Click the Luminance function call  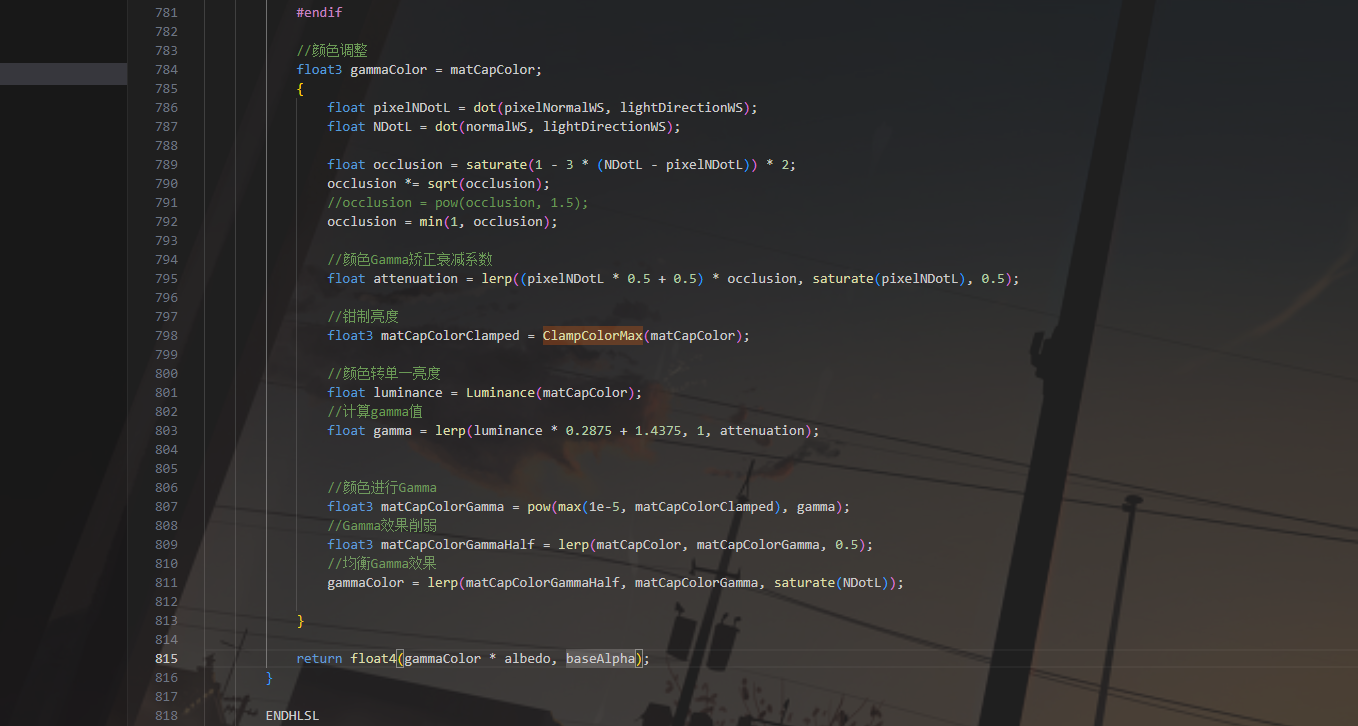coord(499,393)
